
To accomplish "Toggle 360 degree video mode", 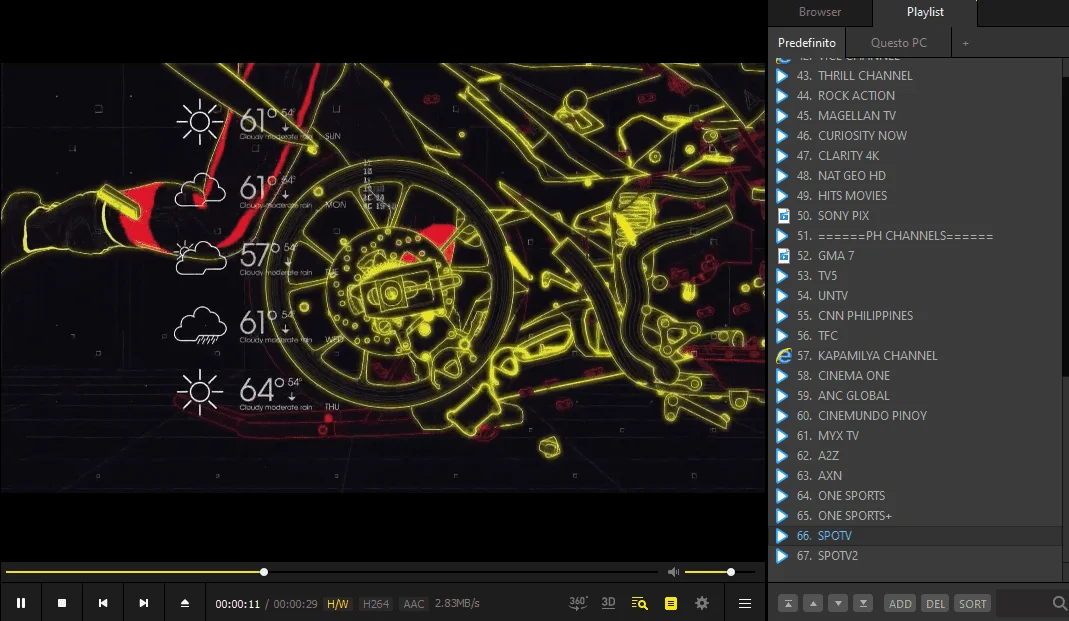I will click(x=577, y=603).
